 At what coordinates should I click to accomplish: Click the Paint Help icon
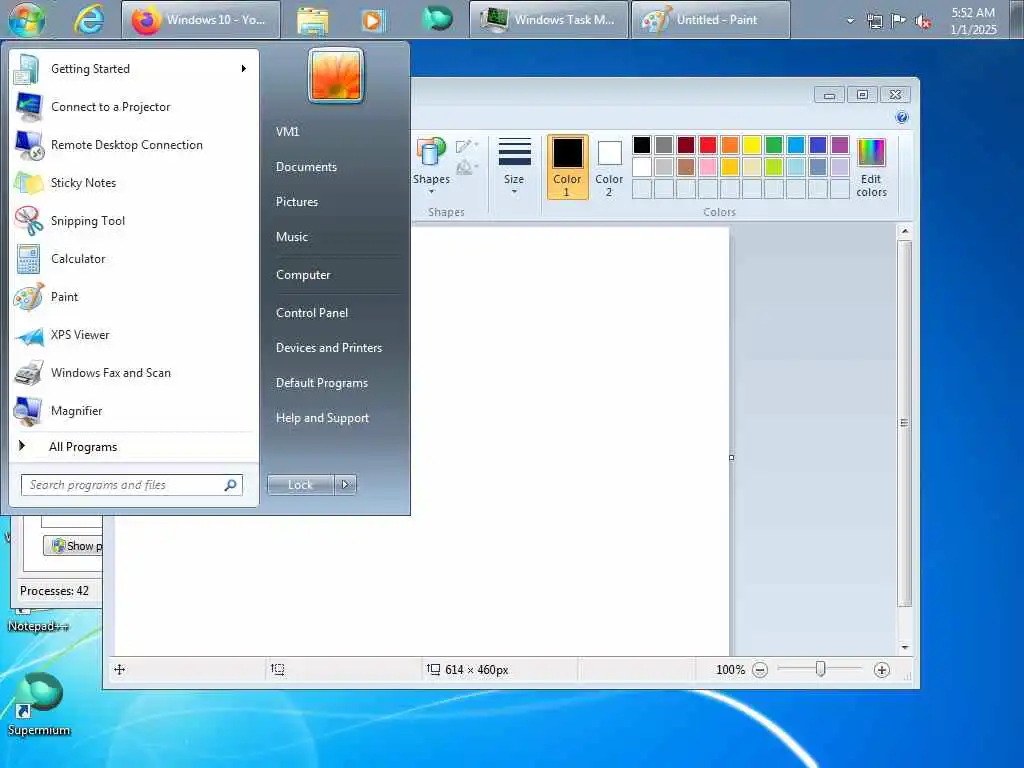pos(902,118)
